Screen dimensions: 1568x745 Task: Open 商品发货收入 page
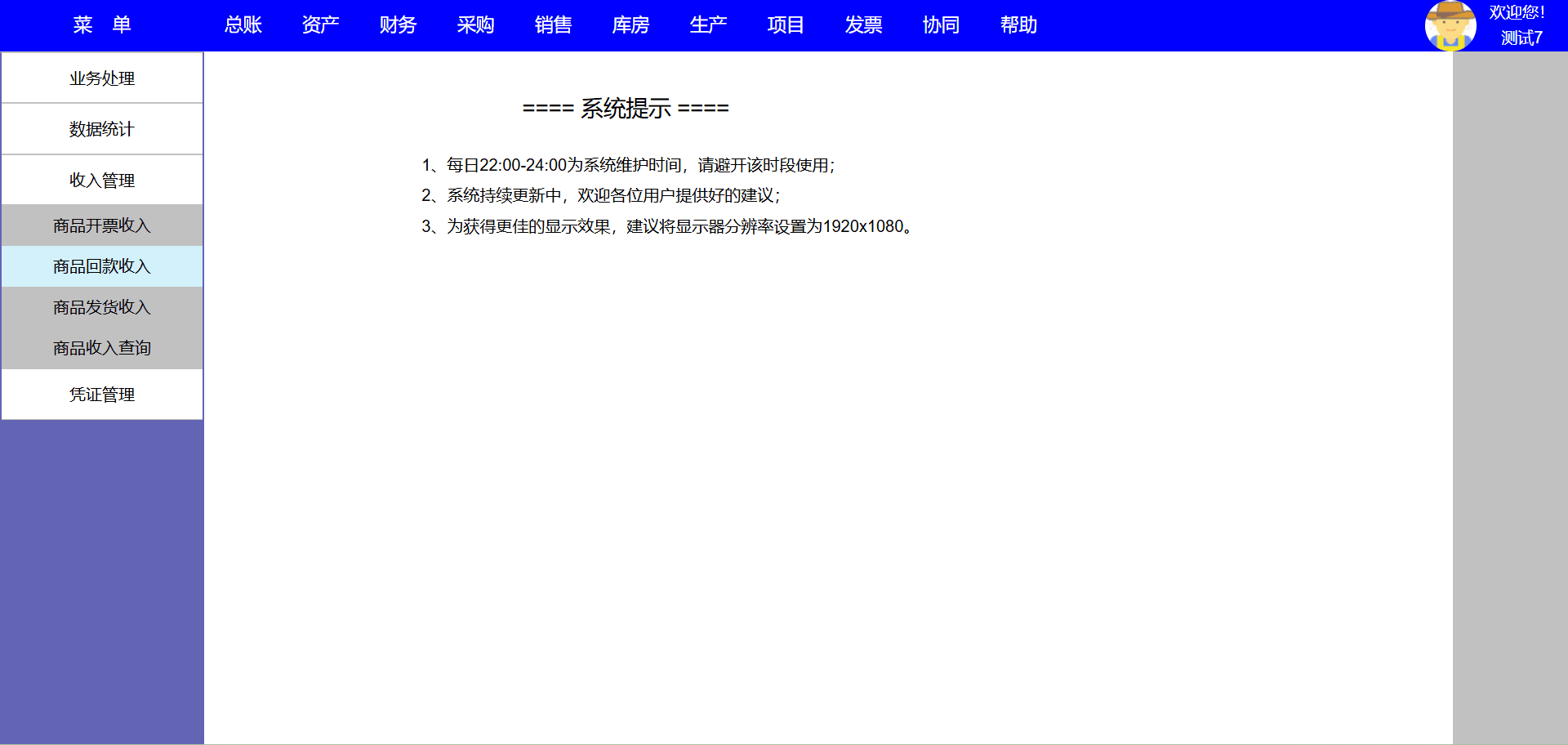pos(102,307)
